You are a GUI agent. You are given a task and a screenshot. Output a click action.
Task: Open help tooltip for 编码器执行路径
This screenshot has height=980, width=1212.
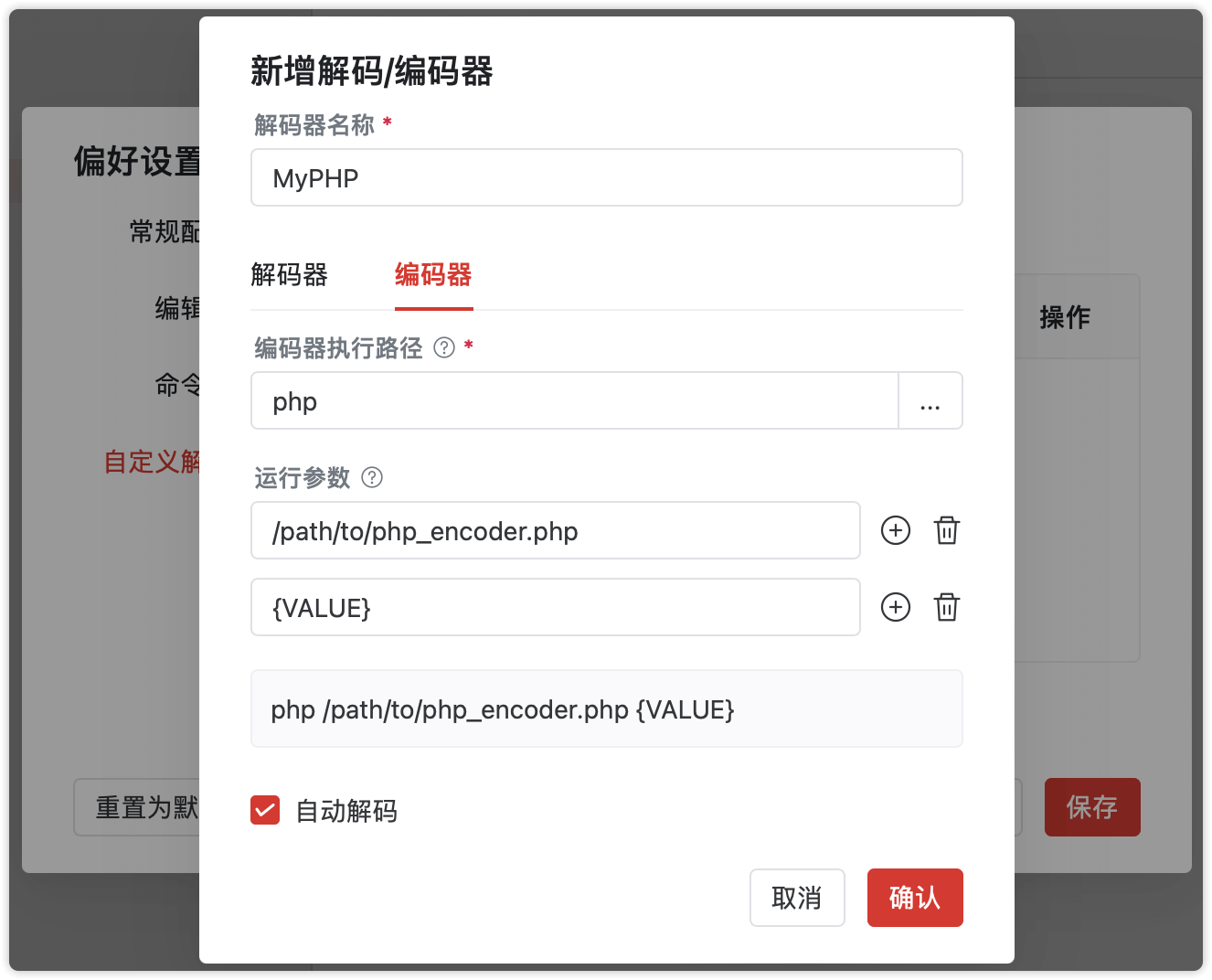[443, 347]
